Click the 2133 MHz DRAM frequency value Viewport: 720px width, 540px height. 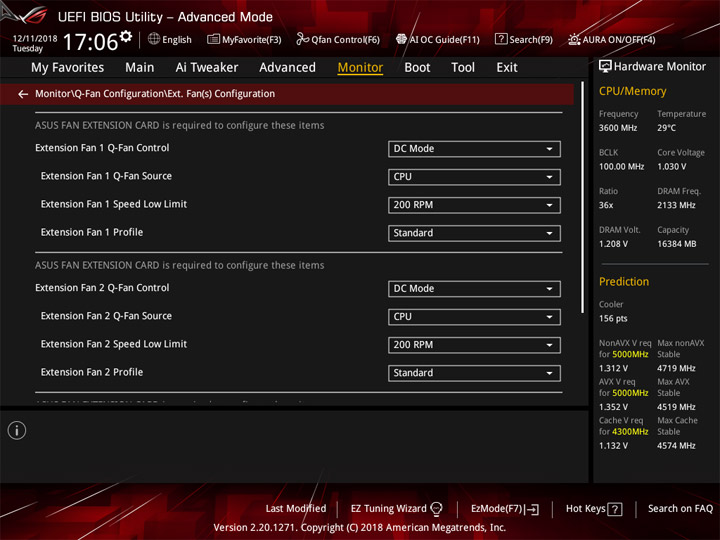tap(676, 205)
